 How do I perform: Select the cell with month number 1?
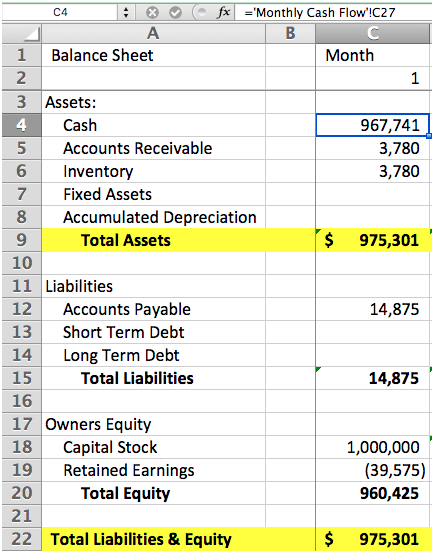point(373,78)
